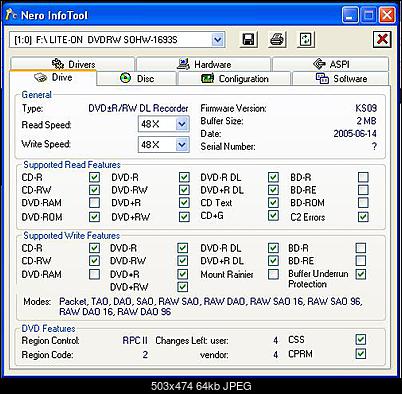Open the Configuration tab
This screenshot has width=402, height=394.
click(x=234, y=79)
